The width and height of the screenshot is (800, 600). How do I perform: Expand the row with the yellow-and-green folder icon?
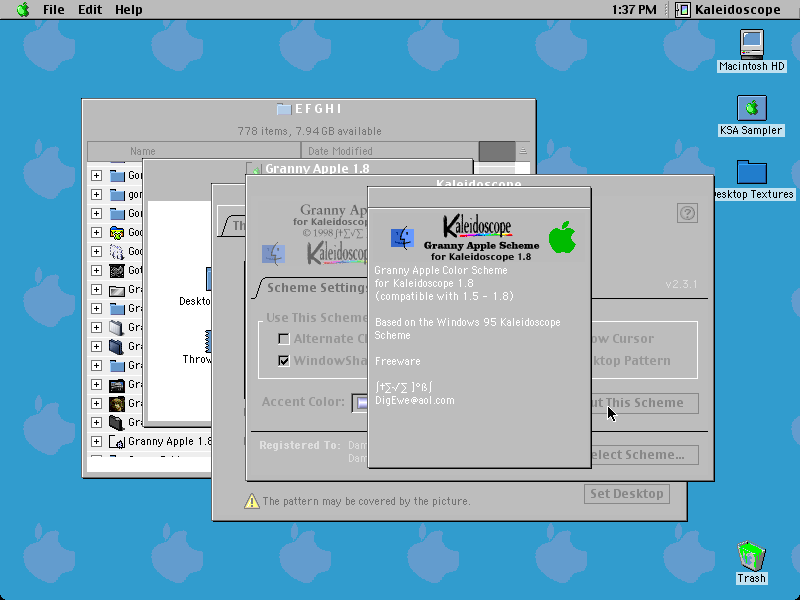(96, 233)
